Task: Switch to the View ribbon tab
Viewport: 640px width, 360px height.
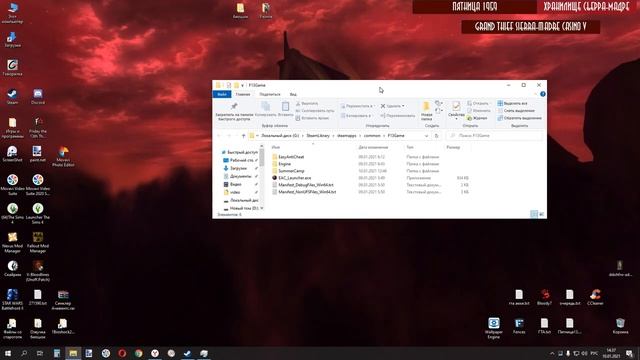Action: point(293,94)
